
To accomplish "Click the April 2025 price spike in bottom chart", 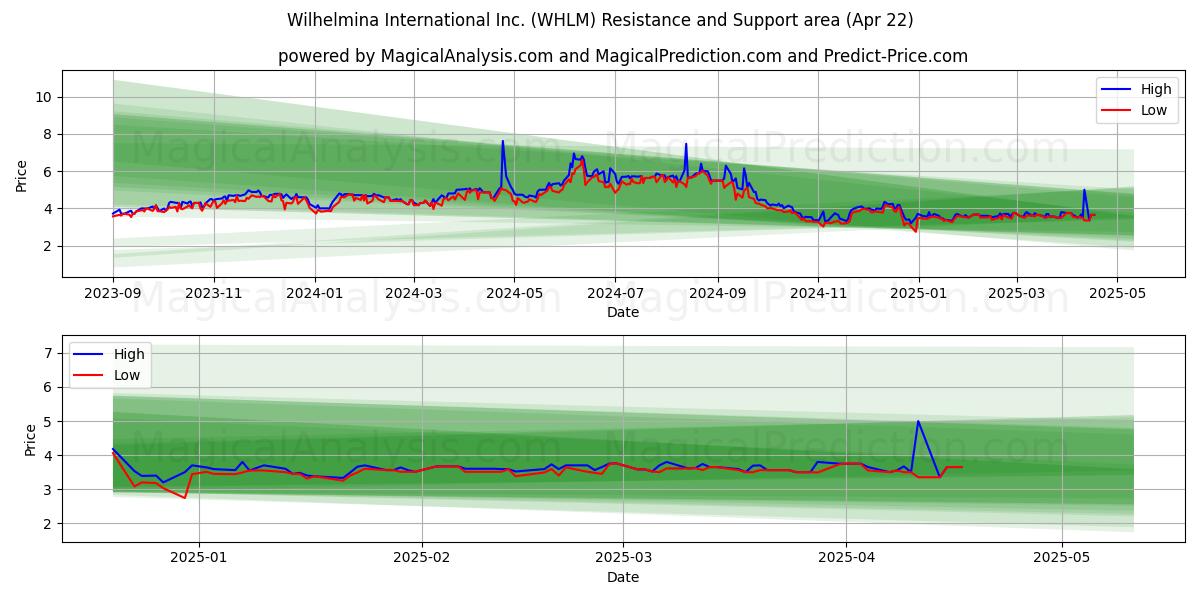I will [x=918, y=421].
